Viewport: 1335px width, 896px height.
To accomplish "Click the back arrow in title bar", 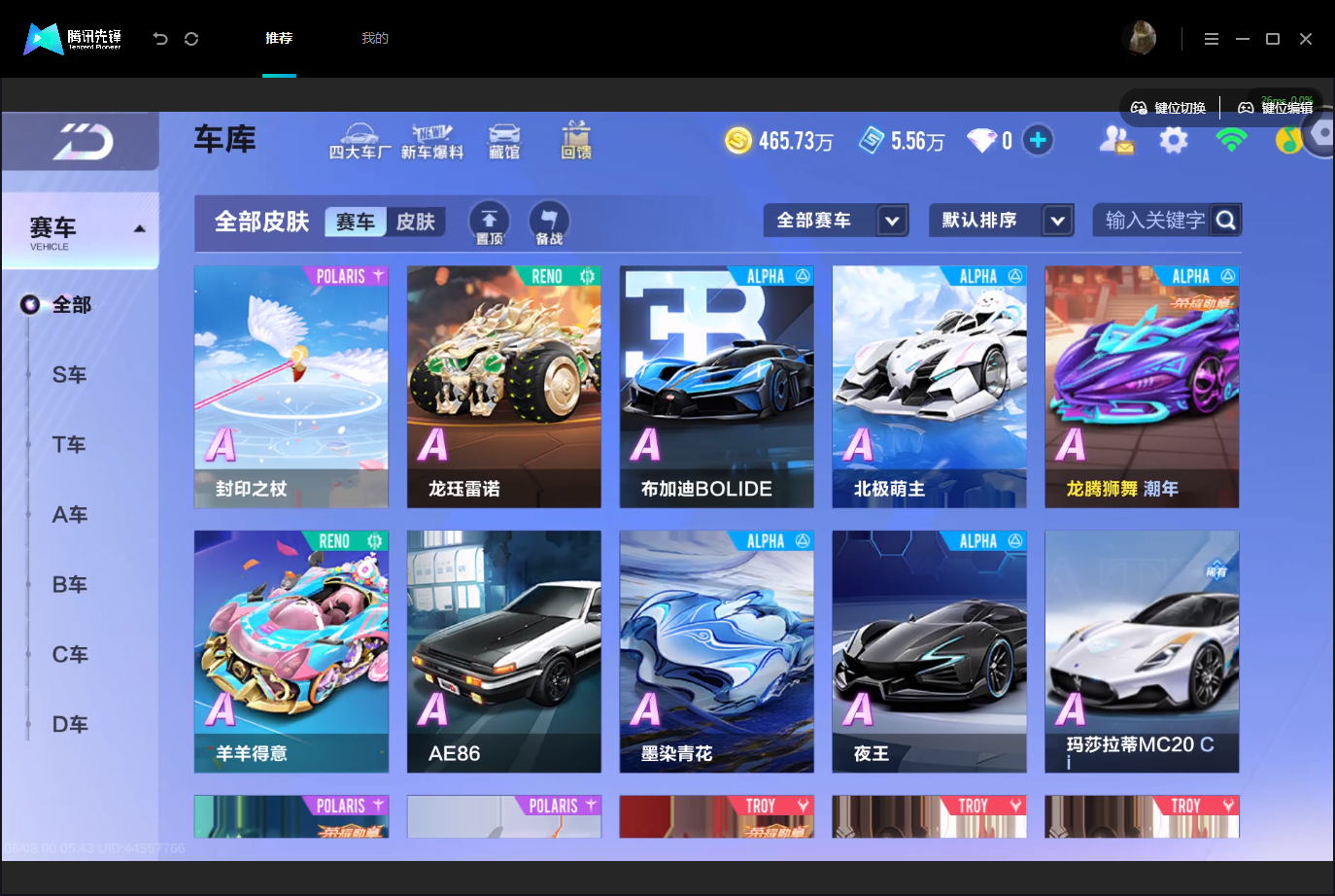I will pos(160,39).
